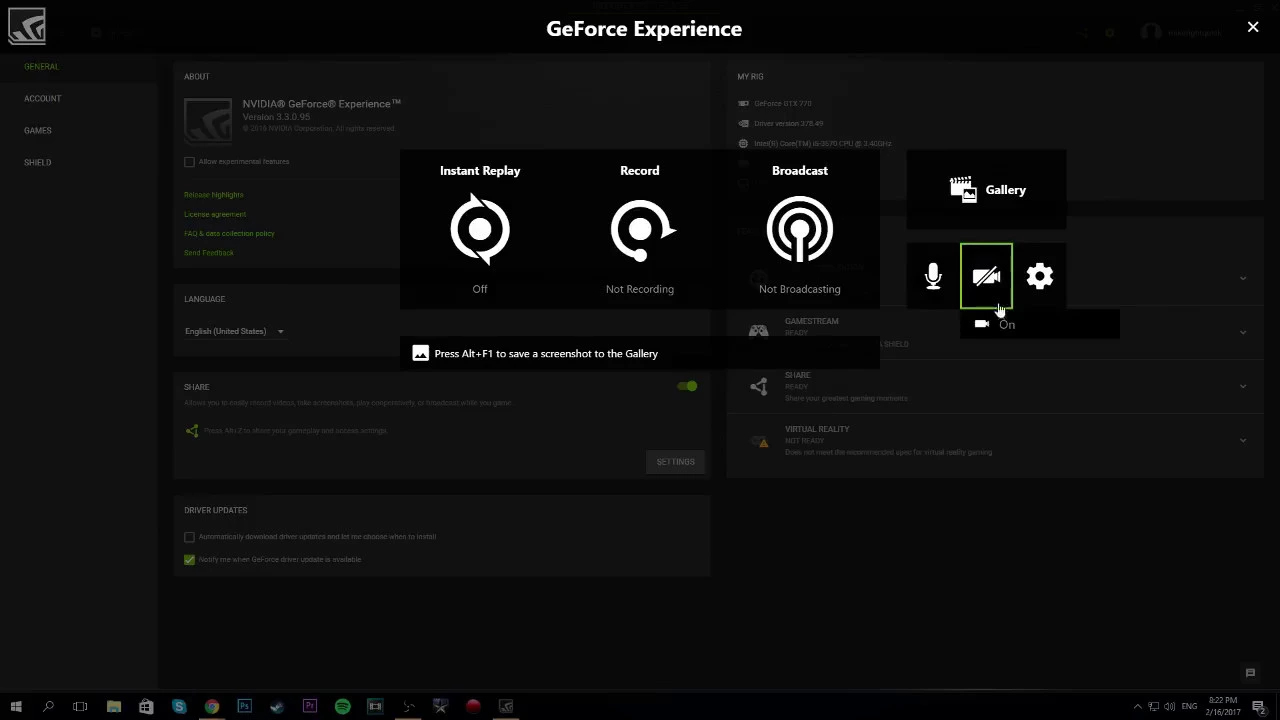Screen dimensions: 1280x720
Task: Click the Instant Replay "Off" status text
Action: click(480, 289)
